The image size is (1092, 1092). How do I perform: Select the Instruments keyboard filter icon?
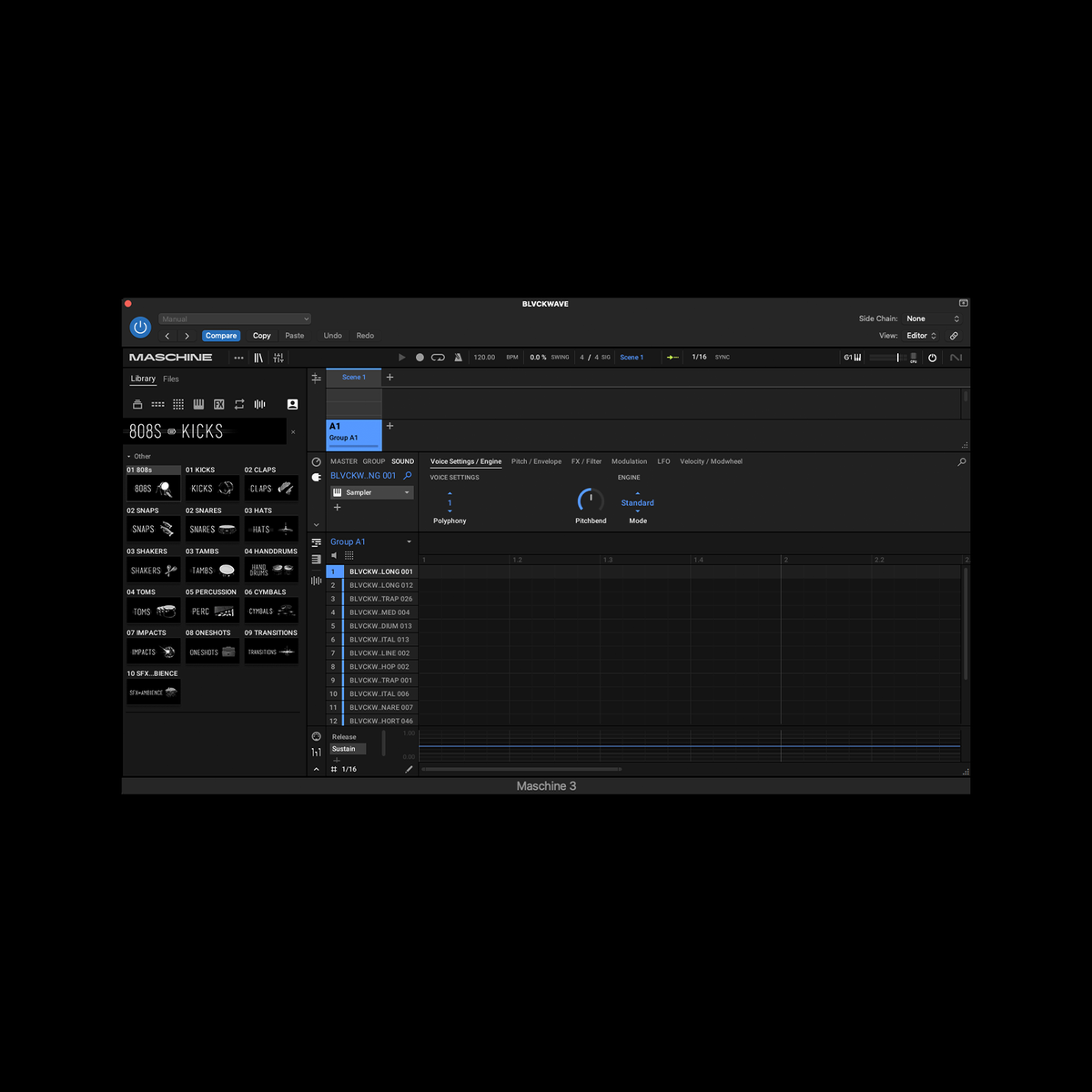(x=198, y=404)
